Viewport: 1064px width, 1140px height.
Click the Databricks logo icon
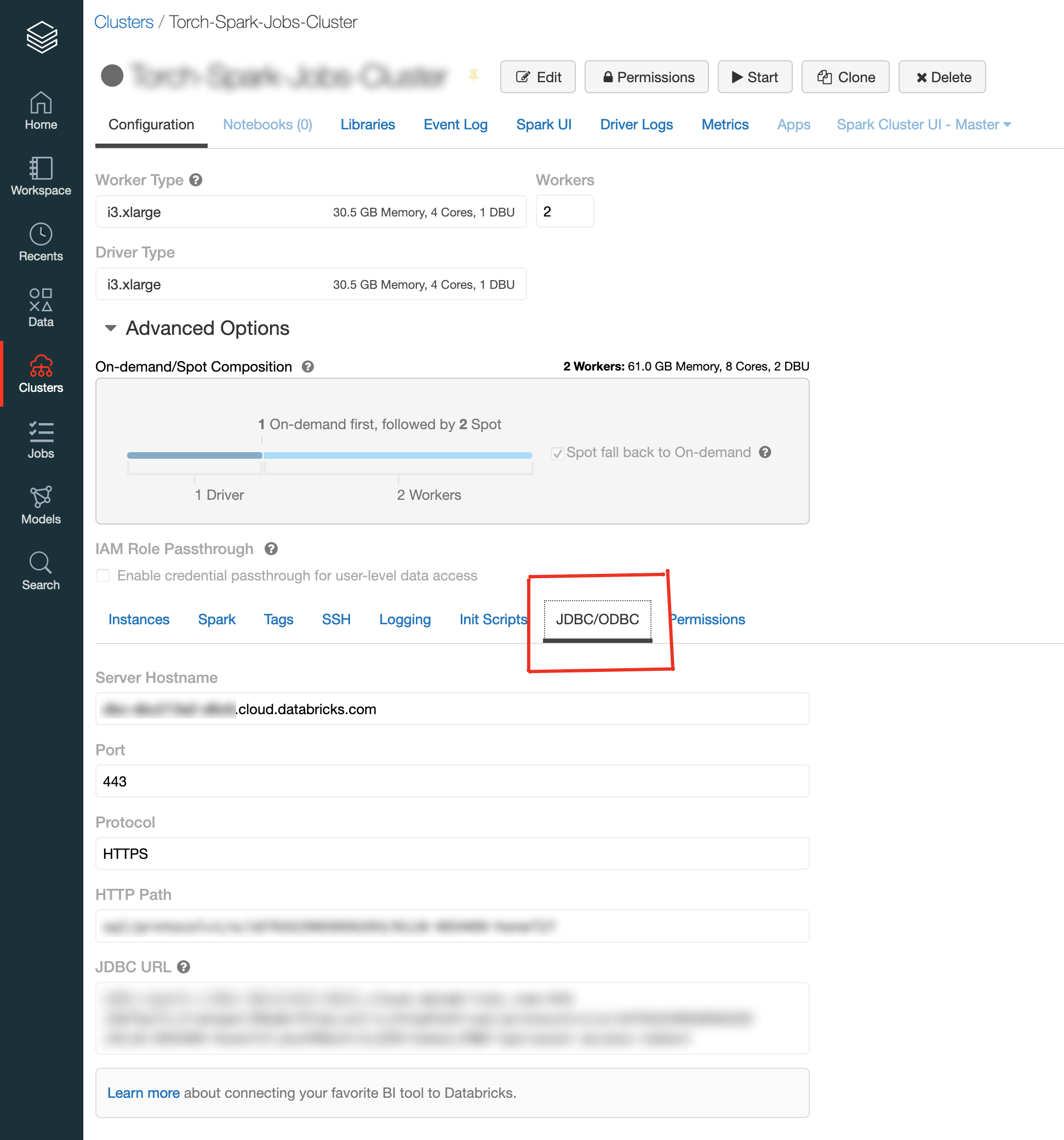[x=41, y=37]
